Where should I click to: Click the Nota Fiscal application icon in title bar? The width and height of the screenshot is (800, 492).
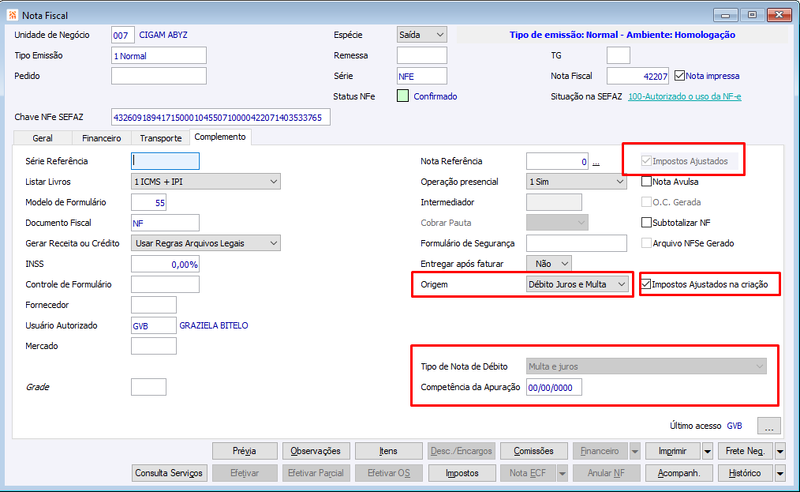tap(12, 15)
